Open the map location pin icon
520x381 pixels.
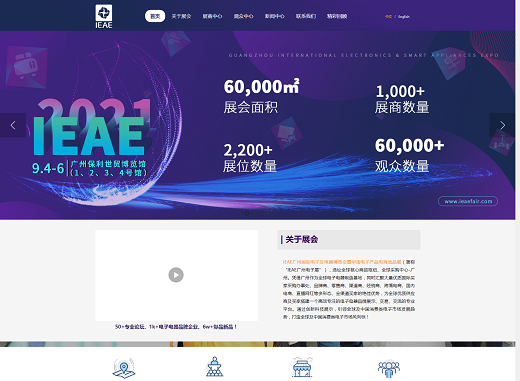coord(124,368)
